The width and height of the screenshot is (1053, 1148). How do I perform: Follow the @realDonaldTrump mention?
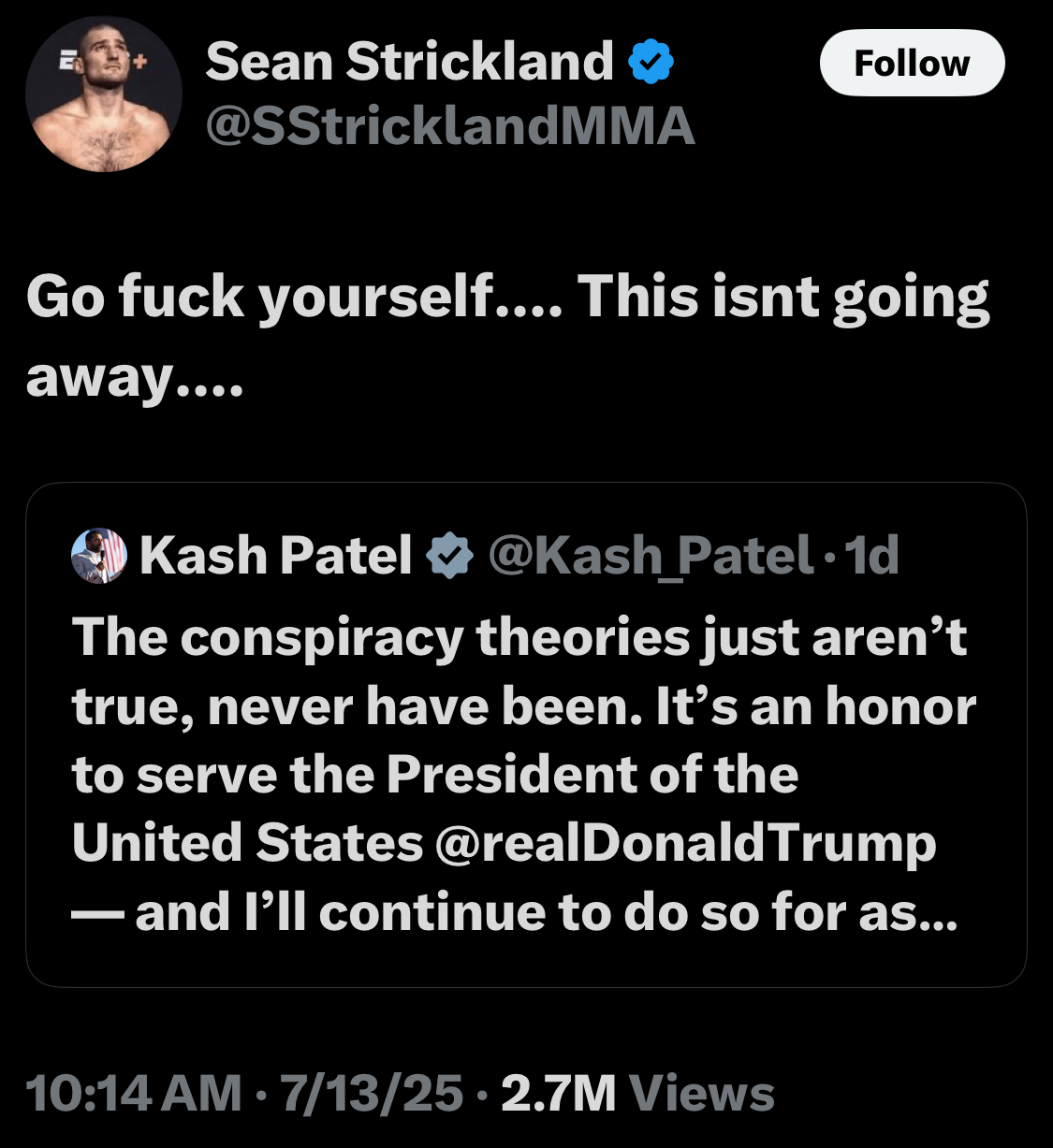tap(685, 844)
